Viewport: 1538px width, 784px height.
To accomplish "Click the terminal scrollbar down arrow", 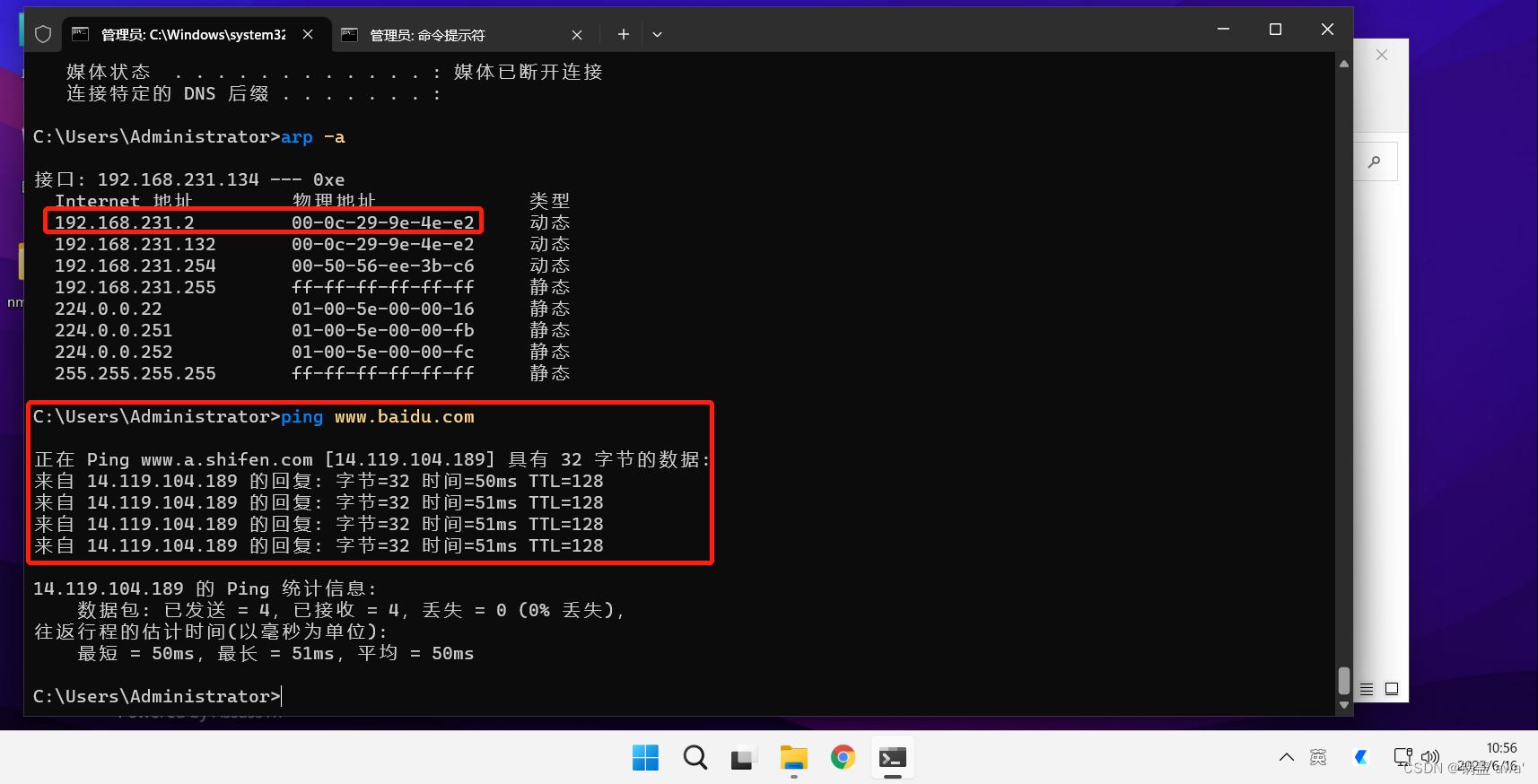I will (1343, 705).
